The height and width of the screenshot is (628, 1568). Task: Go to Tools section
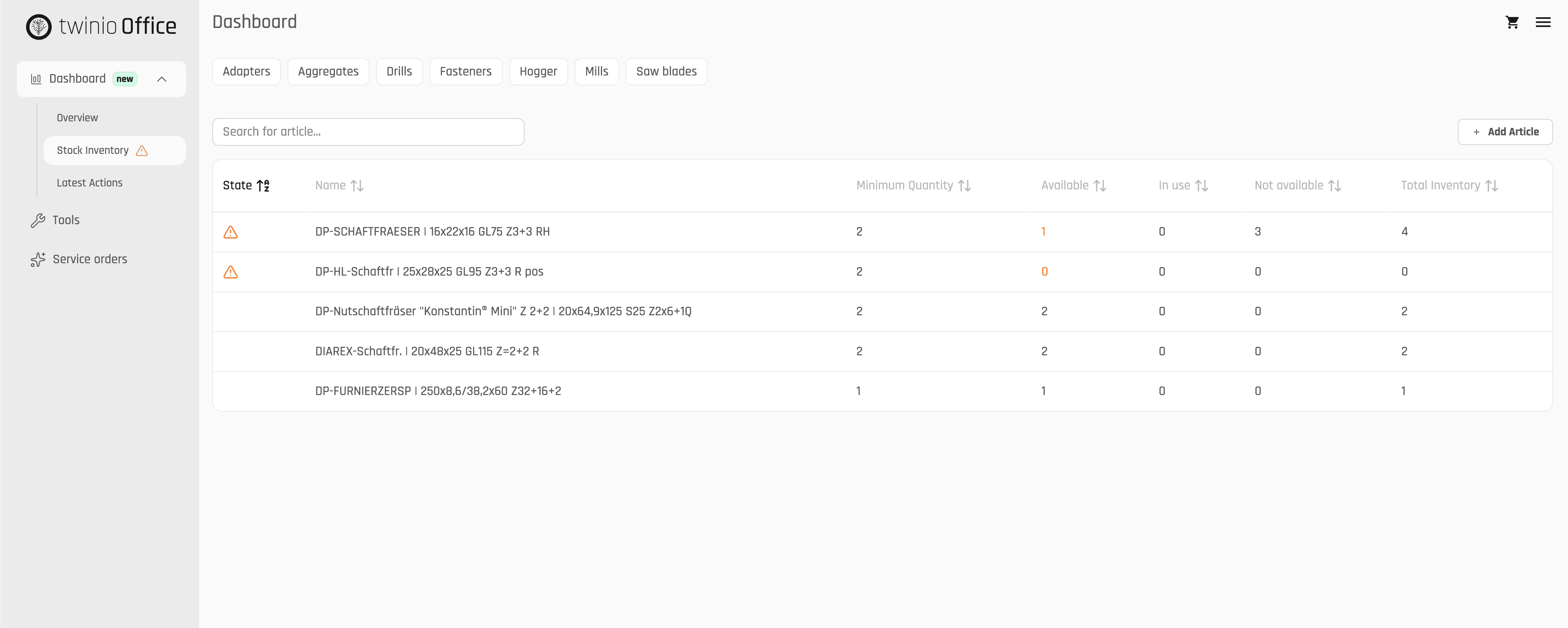tap(66, 220)
